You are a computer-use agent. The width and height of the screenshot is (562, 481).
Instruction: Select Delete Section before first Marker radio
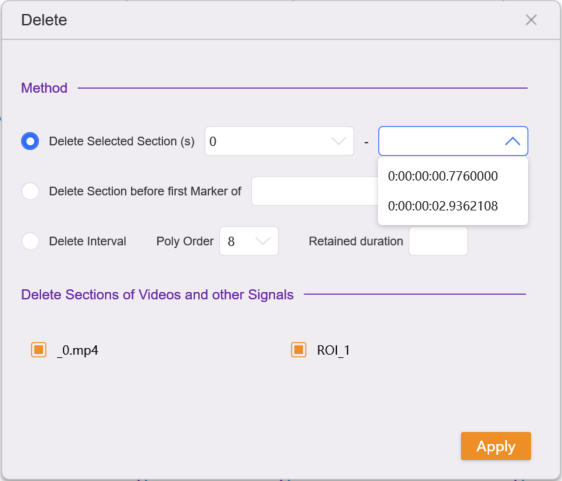point(30,191)
